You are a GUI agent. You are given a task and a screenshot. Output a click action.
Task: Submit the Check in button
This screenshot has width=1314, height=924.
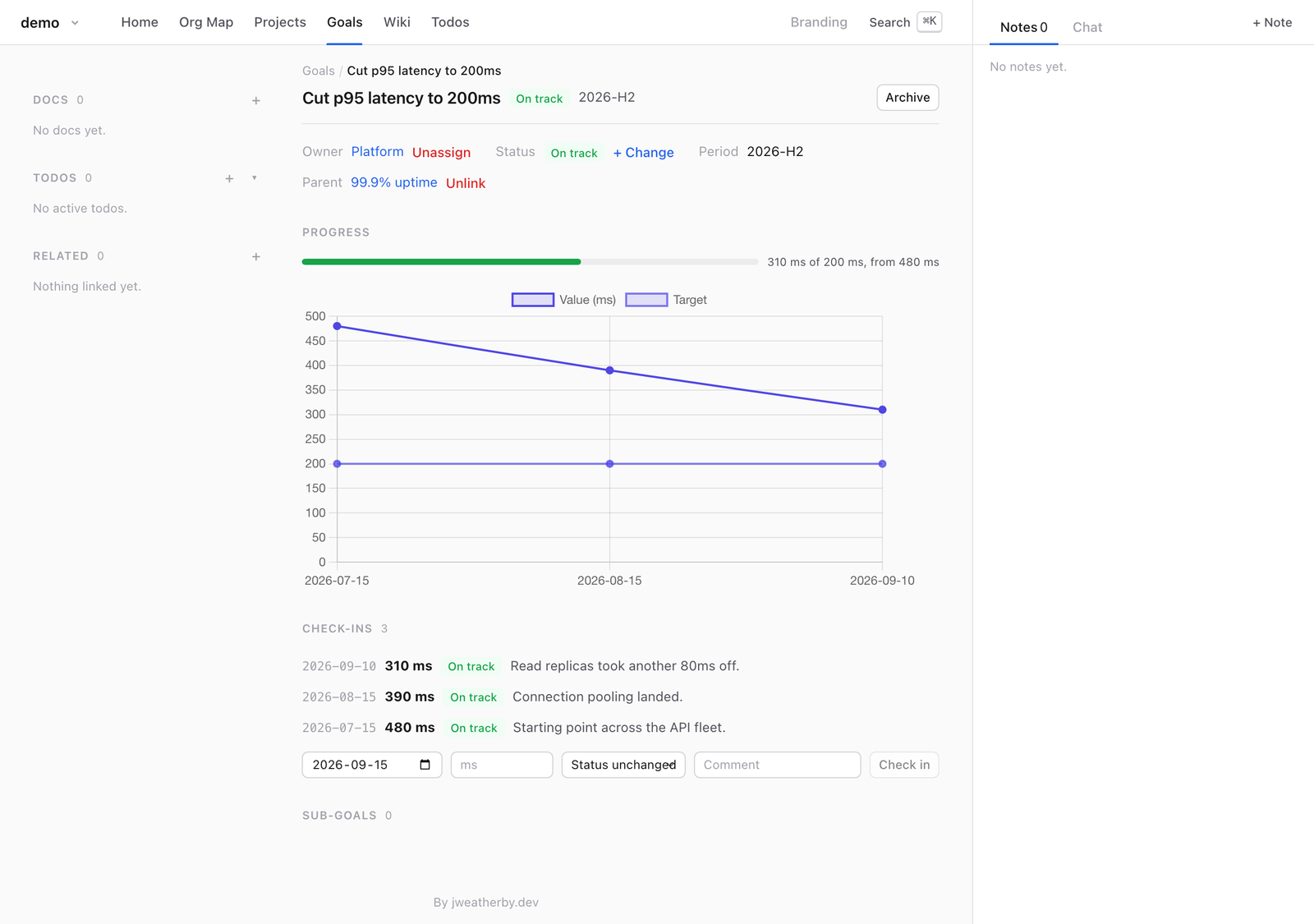904,765
